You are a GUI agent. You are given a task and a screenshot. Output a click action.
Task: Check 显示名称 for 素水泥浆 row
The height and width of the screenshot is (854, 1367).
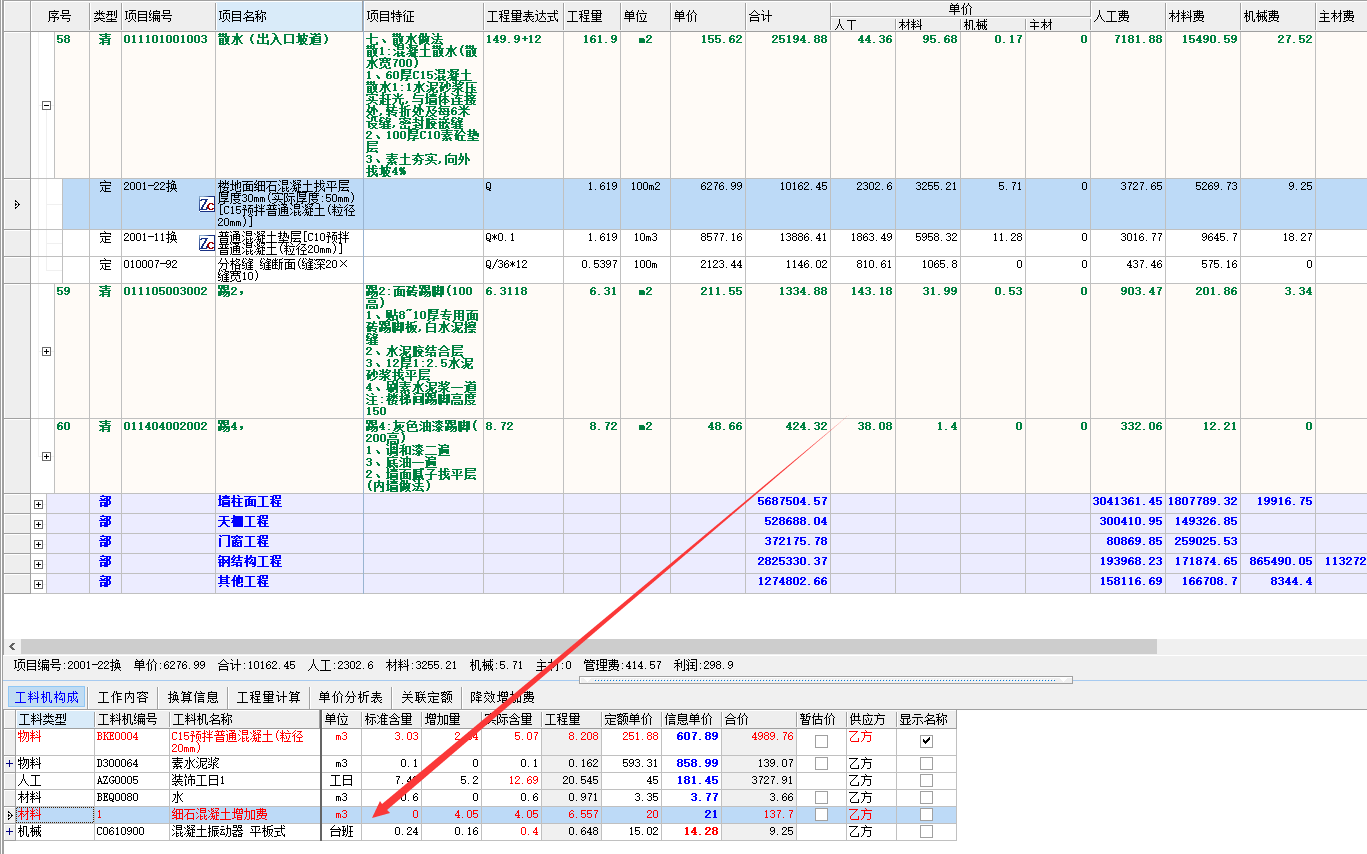tap(926, 763)
